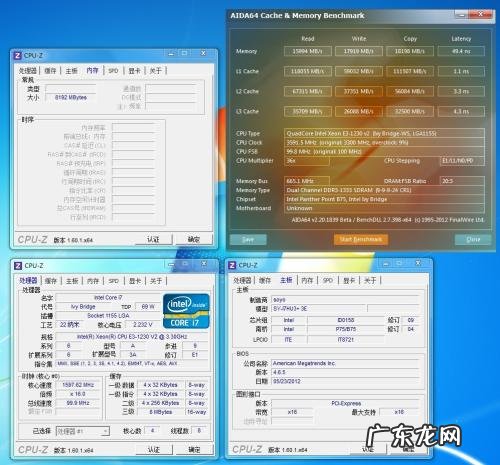Click the Xeon E3-1230 V2 specification field
500x465 pixels.
pyautogui.click(x=132, y=337)
